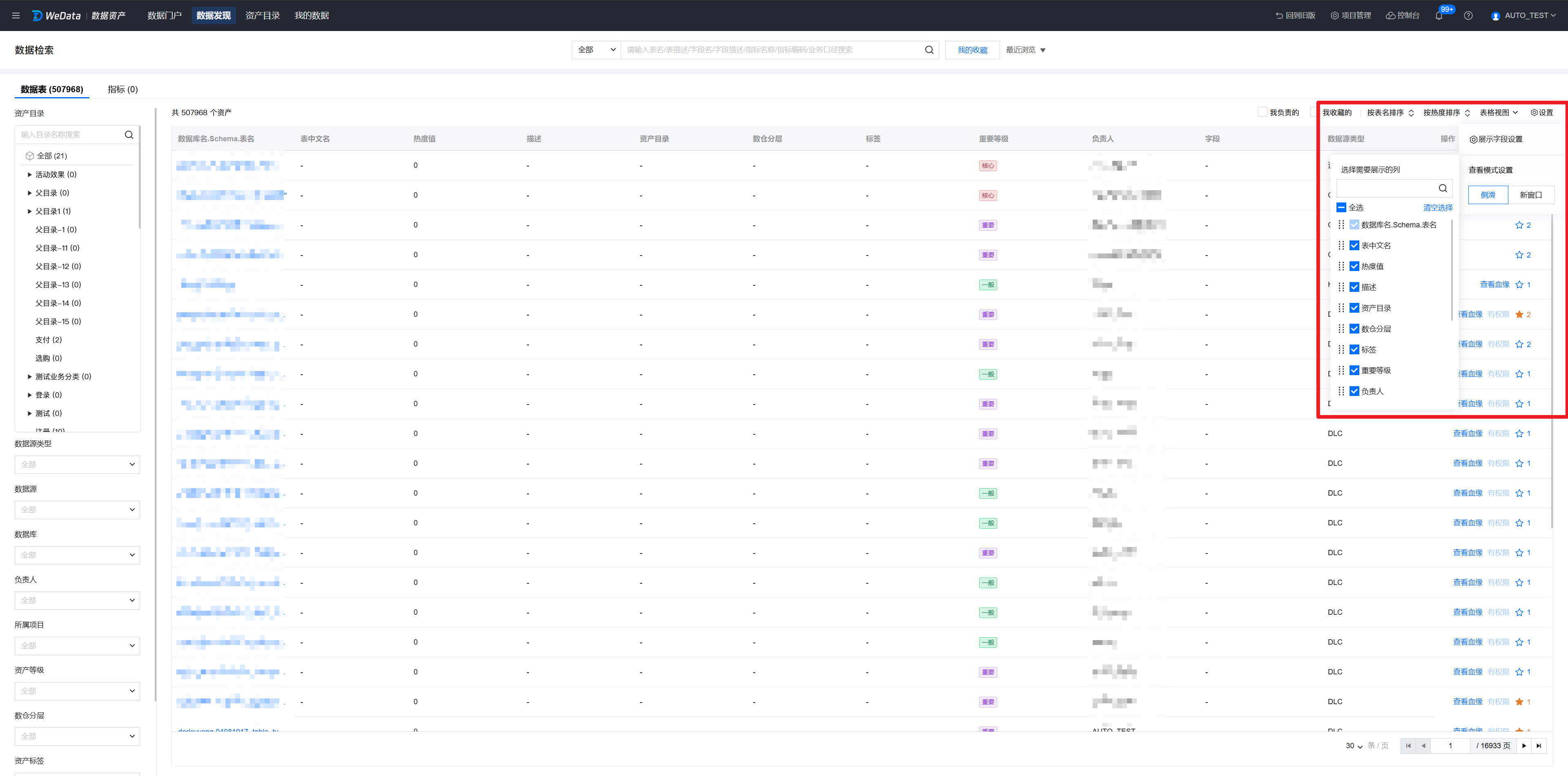The width and height of the screenshot is (1568, 776).
Task: Go to the 数据门户 menu
Action: [164, 16]
